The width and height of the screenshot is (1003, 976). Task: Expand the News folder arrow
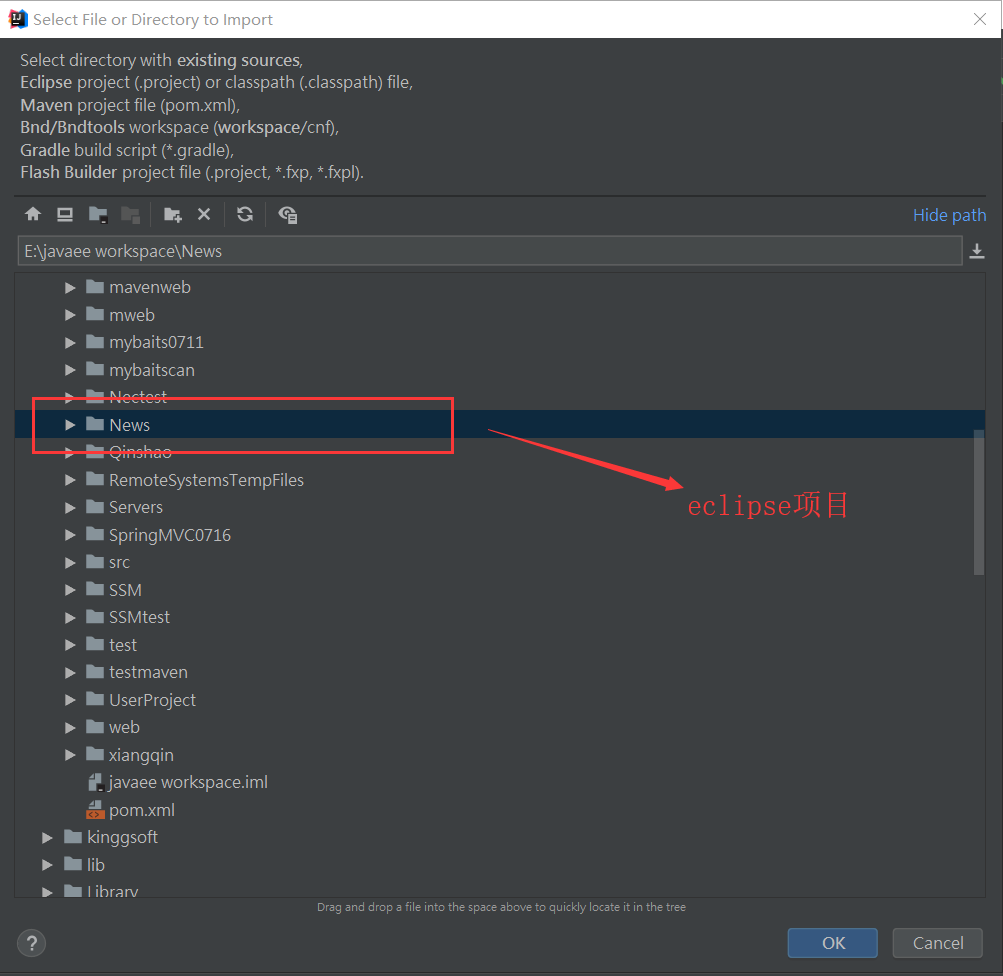coord(70,425)
